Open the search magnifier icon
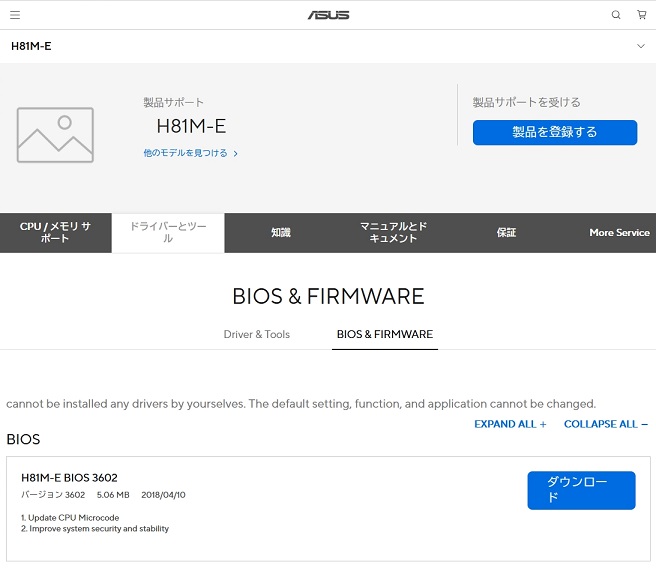Viewport: 656px width, 571px height. [616, 15]
